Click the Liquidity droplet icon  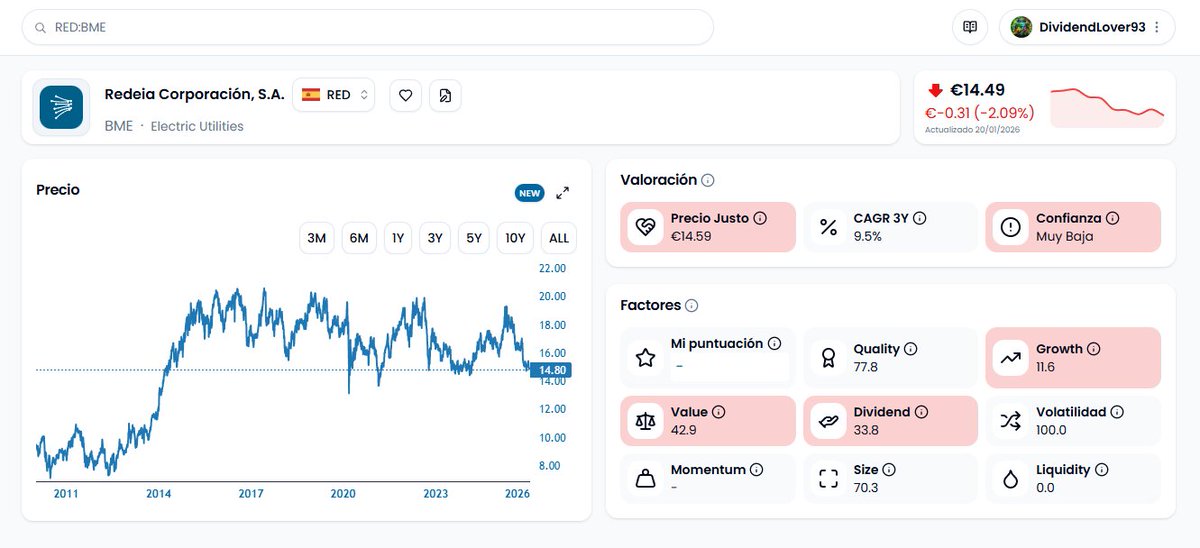tap(1011, 479)
